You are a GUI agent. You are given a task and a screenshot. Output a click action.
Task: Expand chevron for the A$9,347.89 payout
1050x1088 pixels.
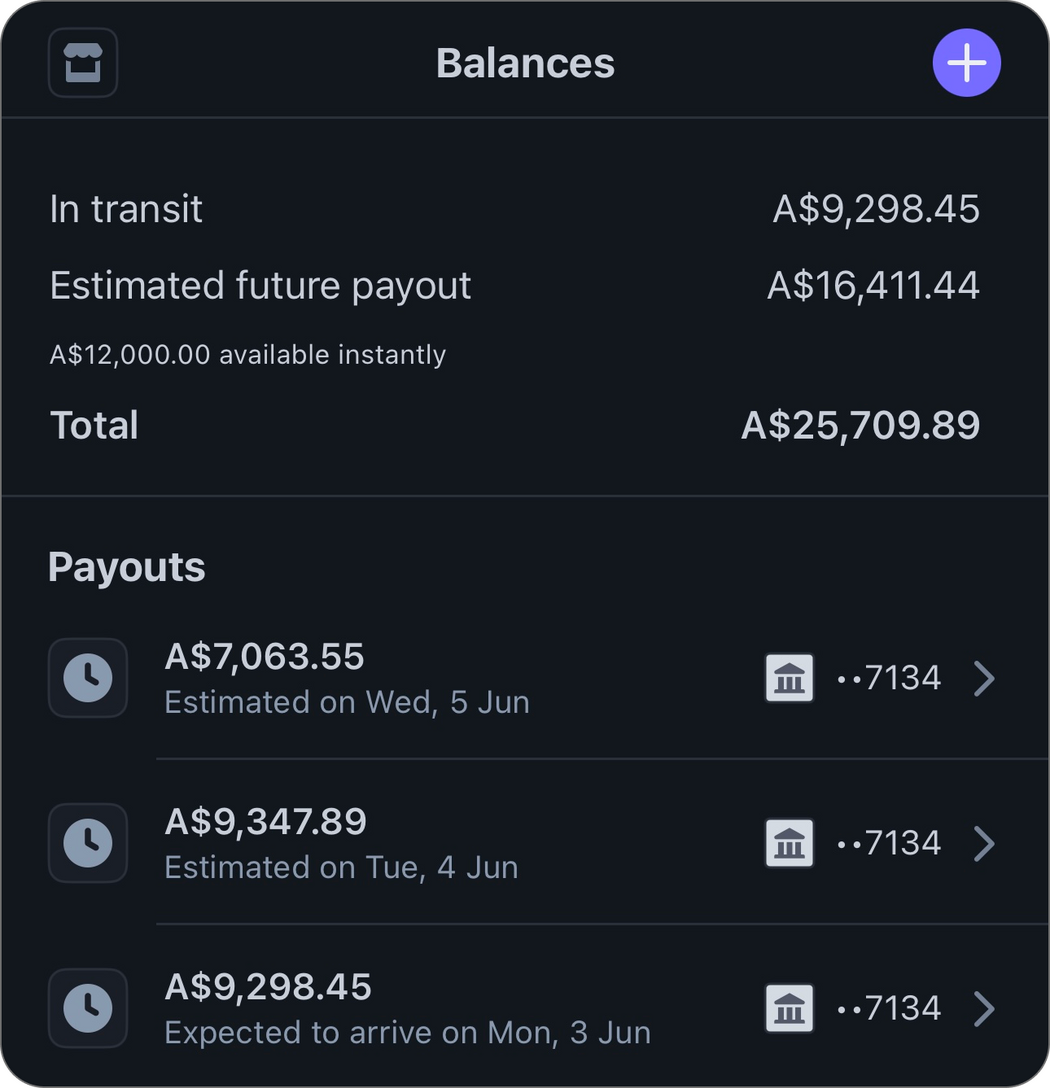pyautogui.click(x=984, y=843)
